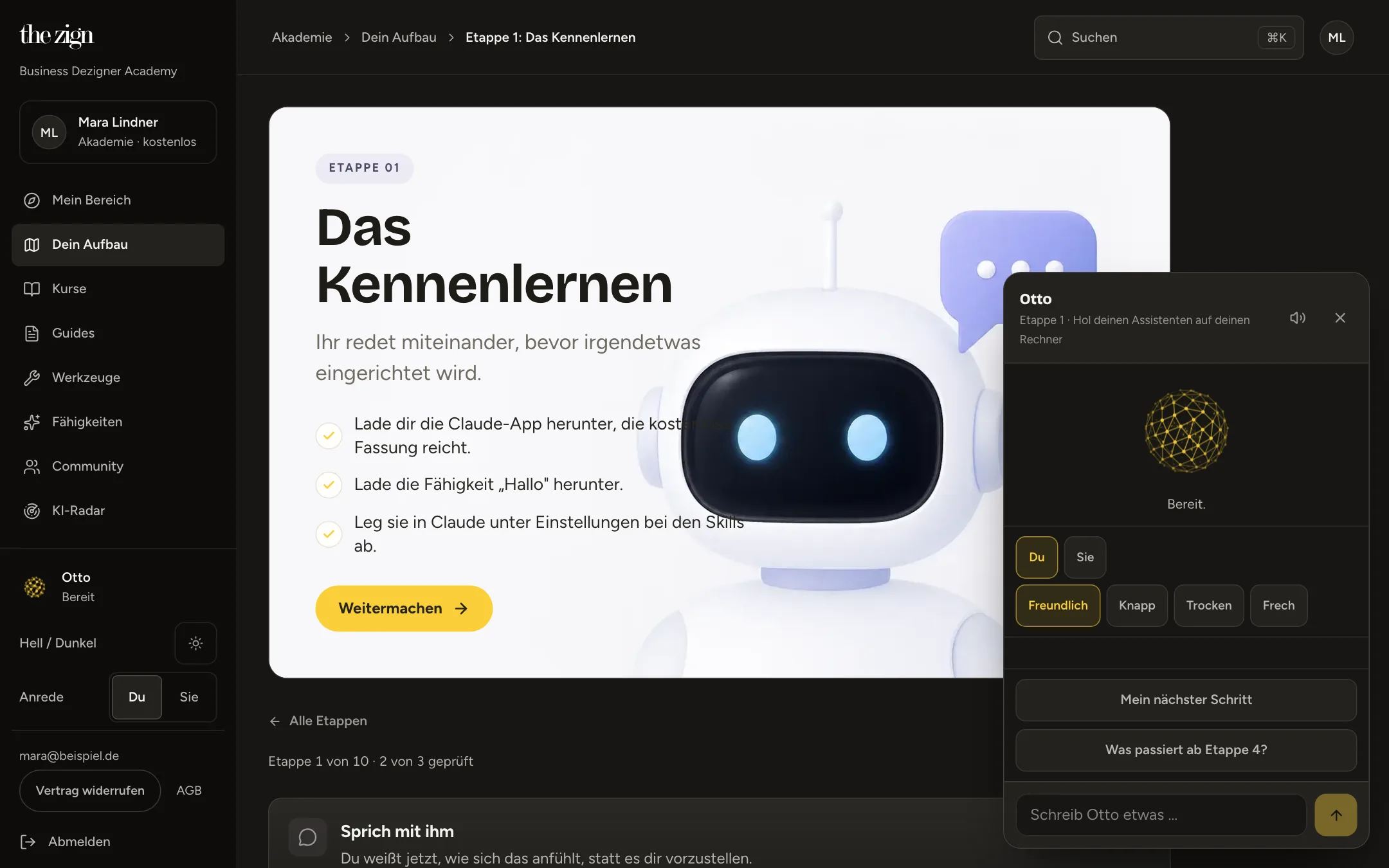Navigate to Dein Aufbau breadcrumb
The image size is (1389, 868).
[x=399, y=37]
